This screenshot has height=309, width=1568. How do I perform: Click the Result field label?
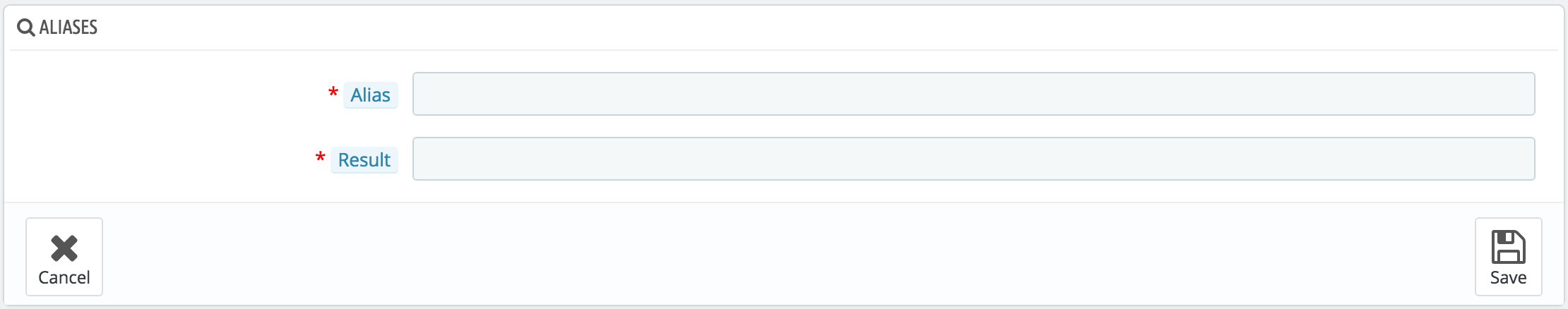364,160
